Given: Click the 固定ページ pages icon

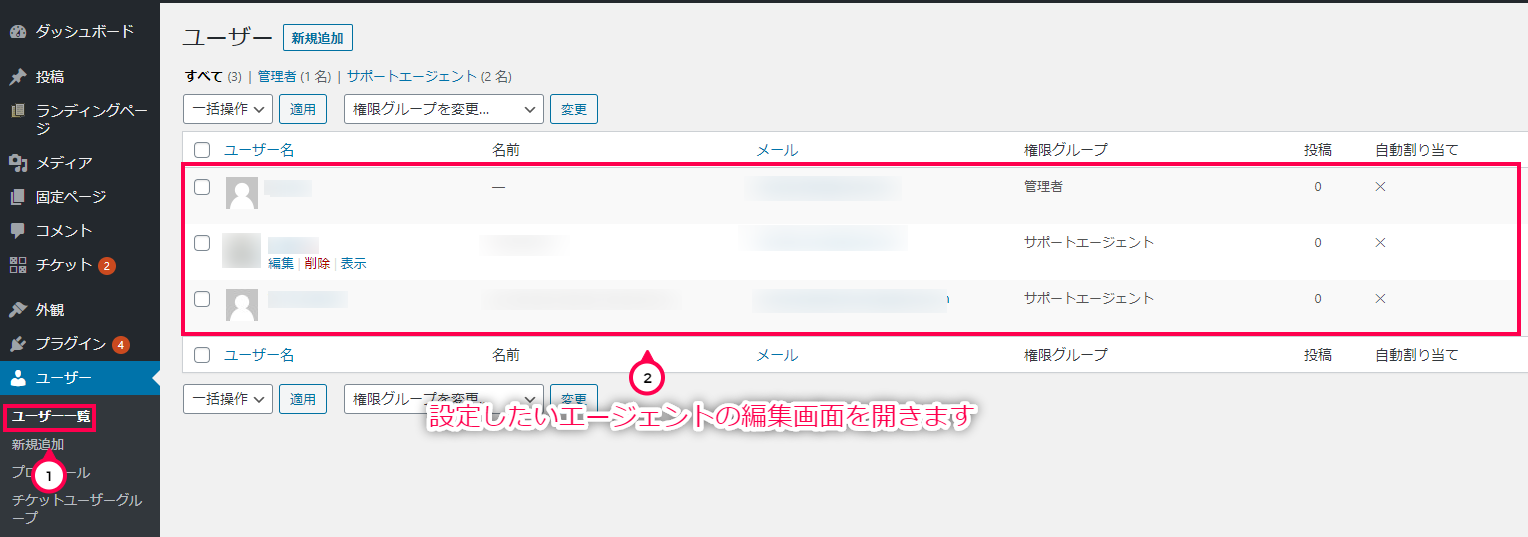Looking at the screenshot, I should tap(17, 197).
